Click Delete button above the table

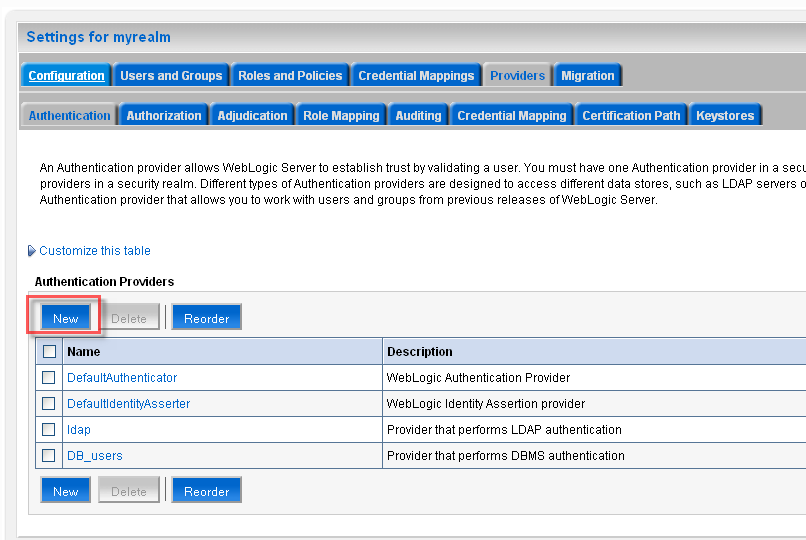click(129, 319)
